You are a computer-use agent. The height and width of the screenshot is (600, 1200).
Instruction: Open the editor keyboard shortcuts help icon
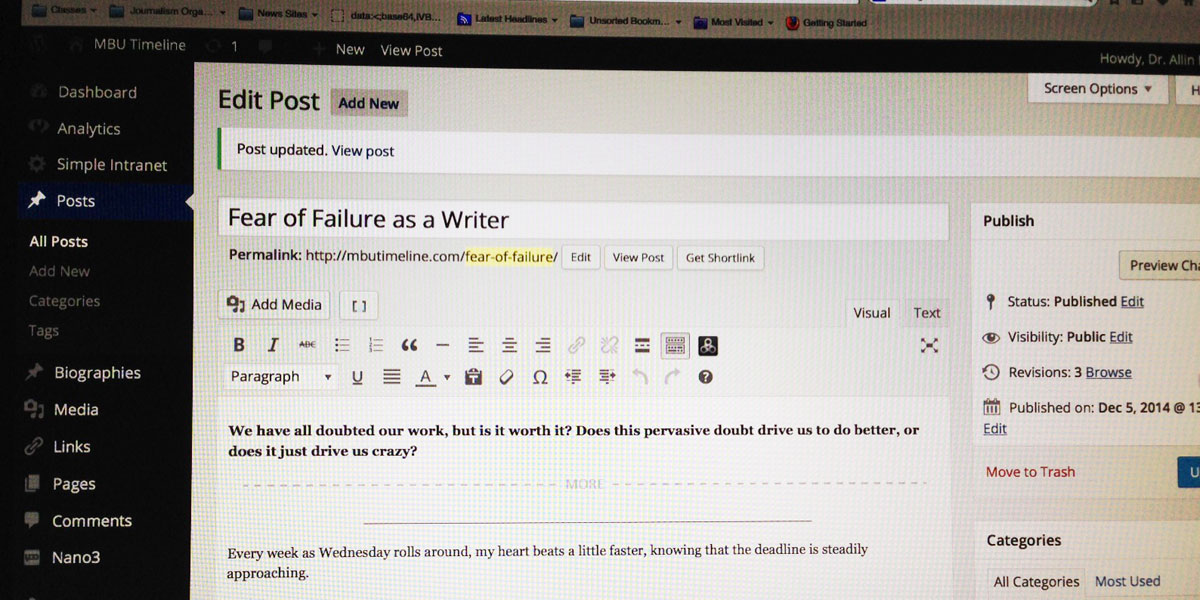click(706, 377)
